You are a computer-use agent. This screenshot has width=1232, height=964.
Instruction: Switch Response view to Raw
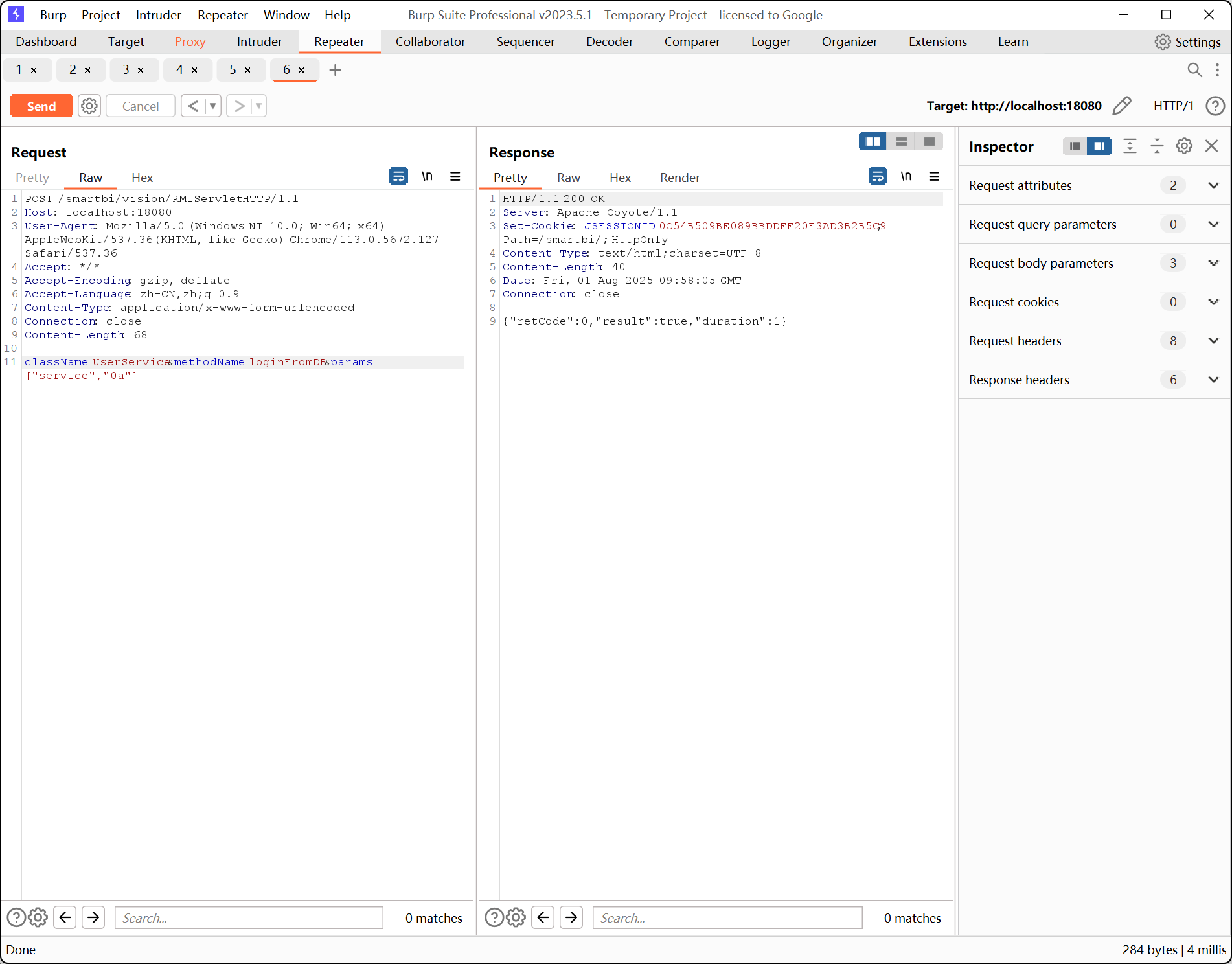569,178
